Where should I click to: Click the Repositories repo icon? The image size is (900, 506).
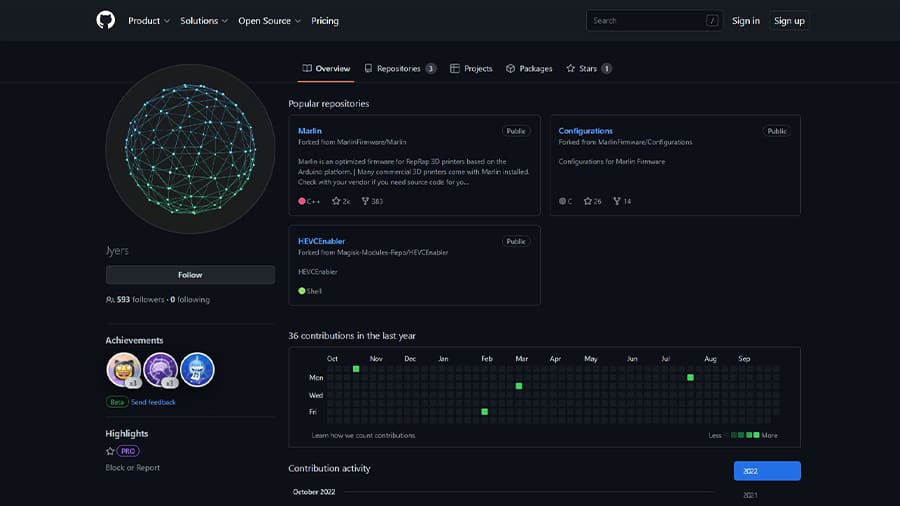point(368,68)
